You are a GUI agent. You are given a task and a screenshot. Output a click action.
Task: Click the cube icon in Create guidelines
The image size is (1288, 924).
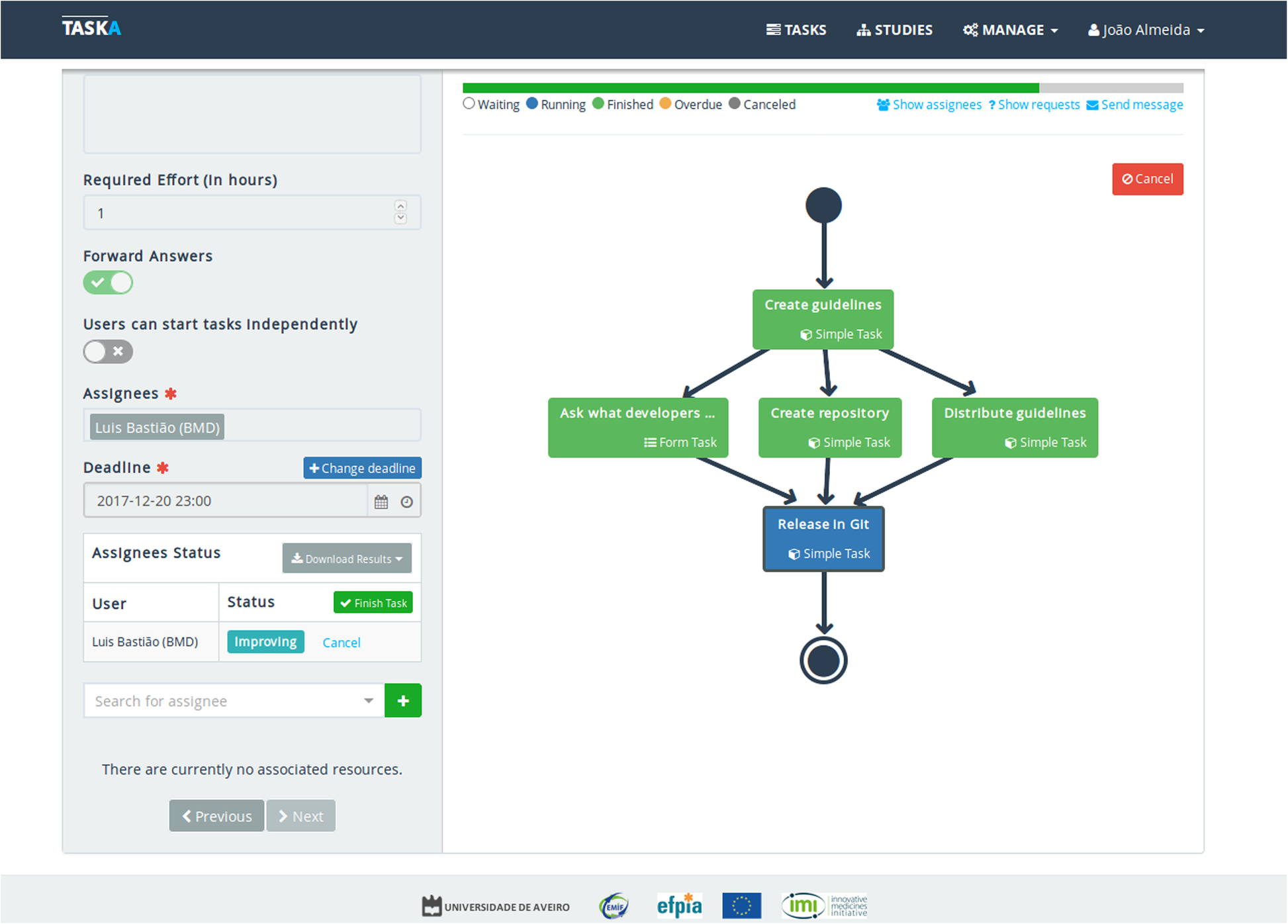[805, 334]
